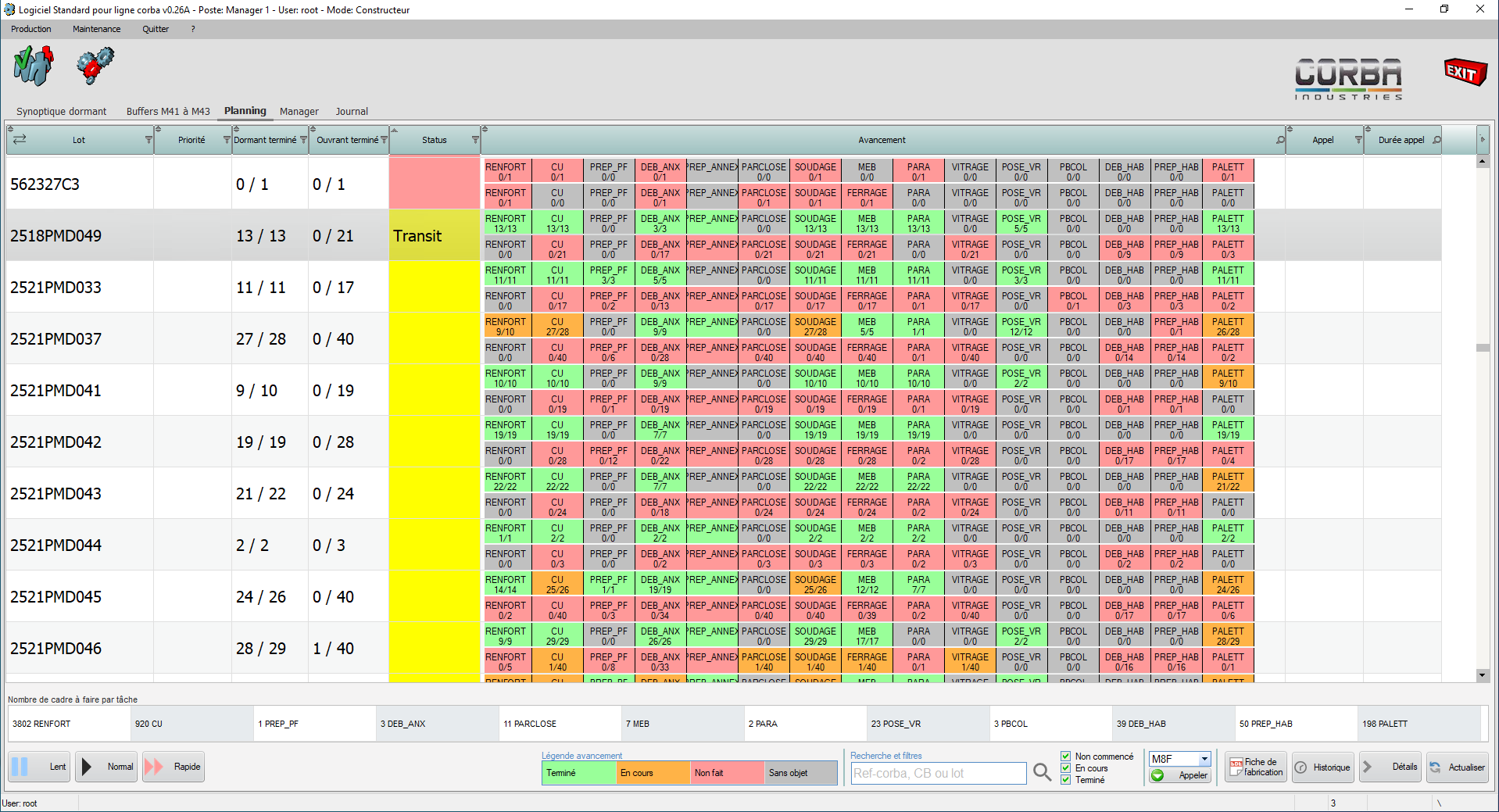Toggle the Terminé filter checkbox
This screenshot has height=812, width=1499.
pyautogui.click(x=1066, y=780)
